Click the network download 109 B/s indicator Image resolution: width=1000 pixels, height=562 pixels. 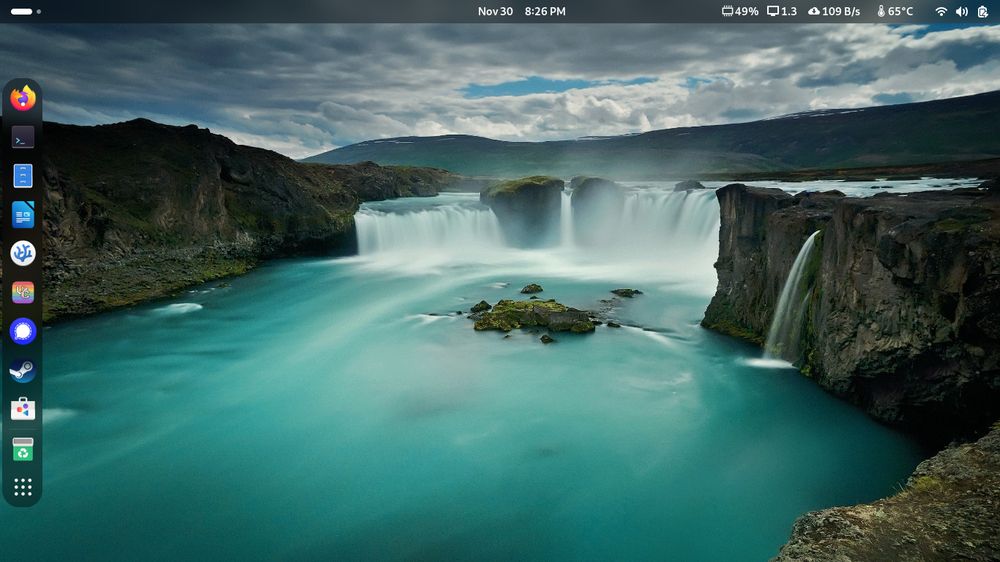click(x=834, y=11)
